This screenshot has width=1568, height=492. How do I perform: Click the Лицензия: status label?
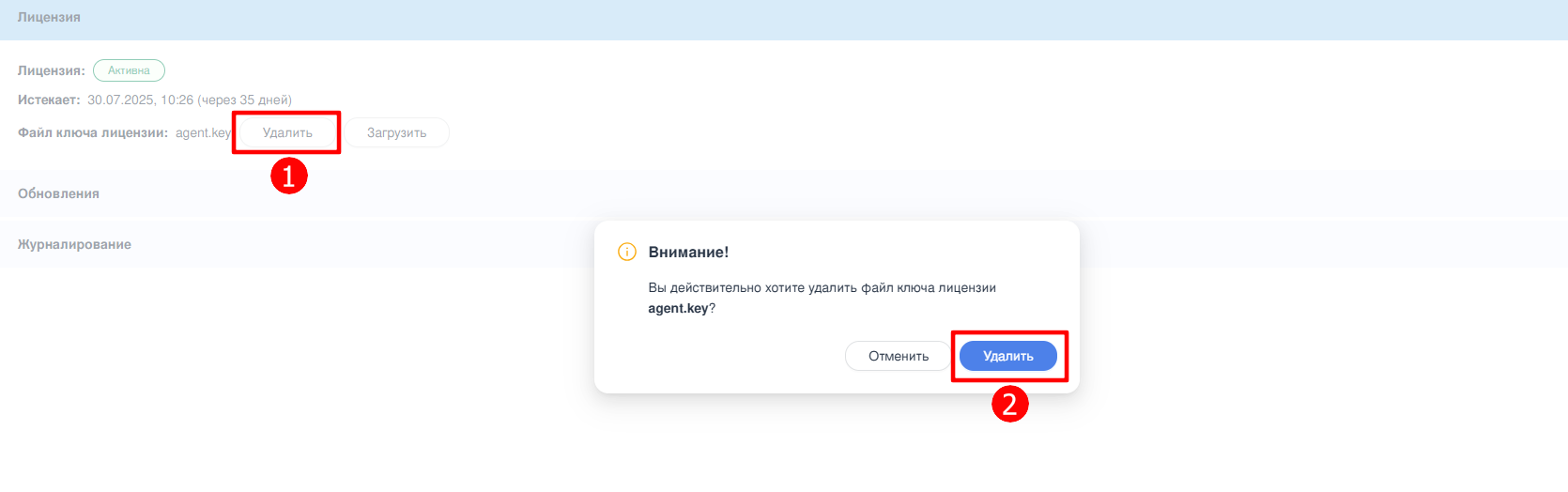click(x=51, y=70)
